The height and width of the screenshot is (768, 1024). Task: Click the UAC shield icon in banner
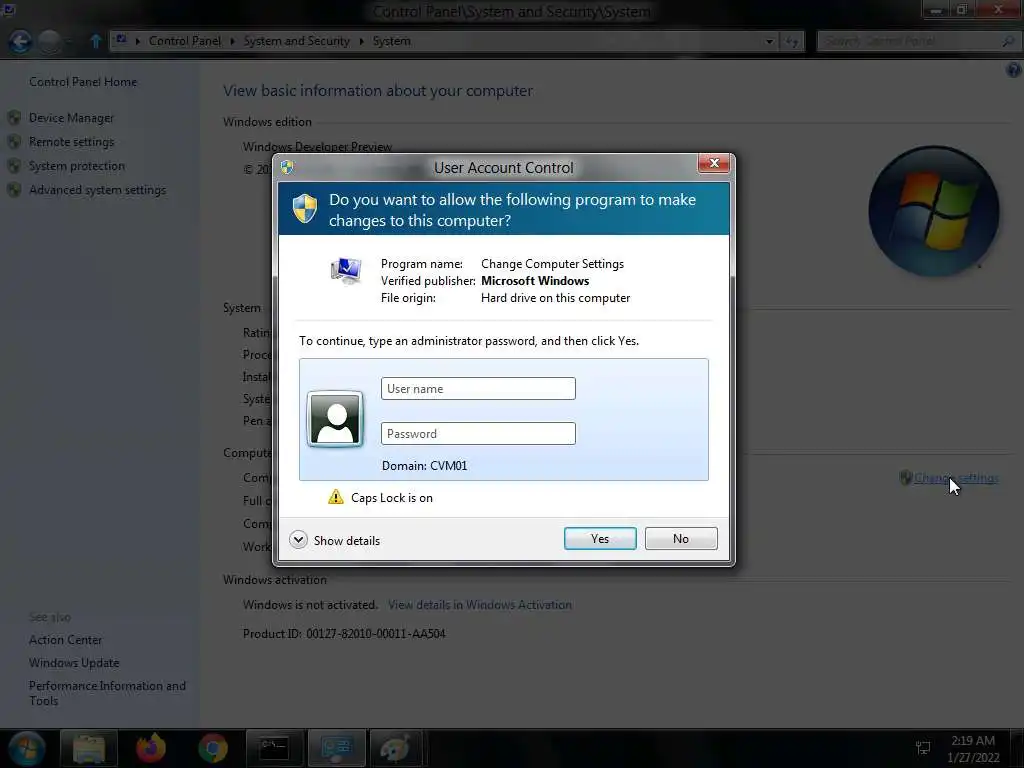pos(304,208)
